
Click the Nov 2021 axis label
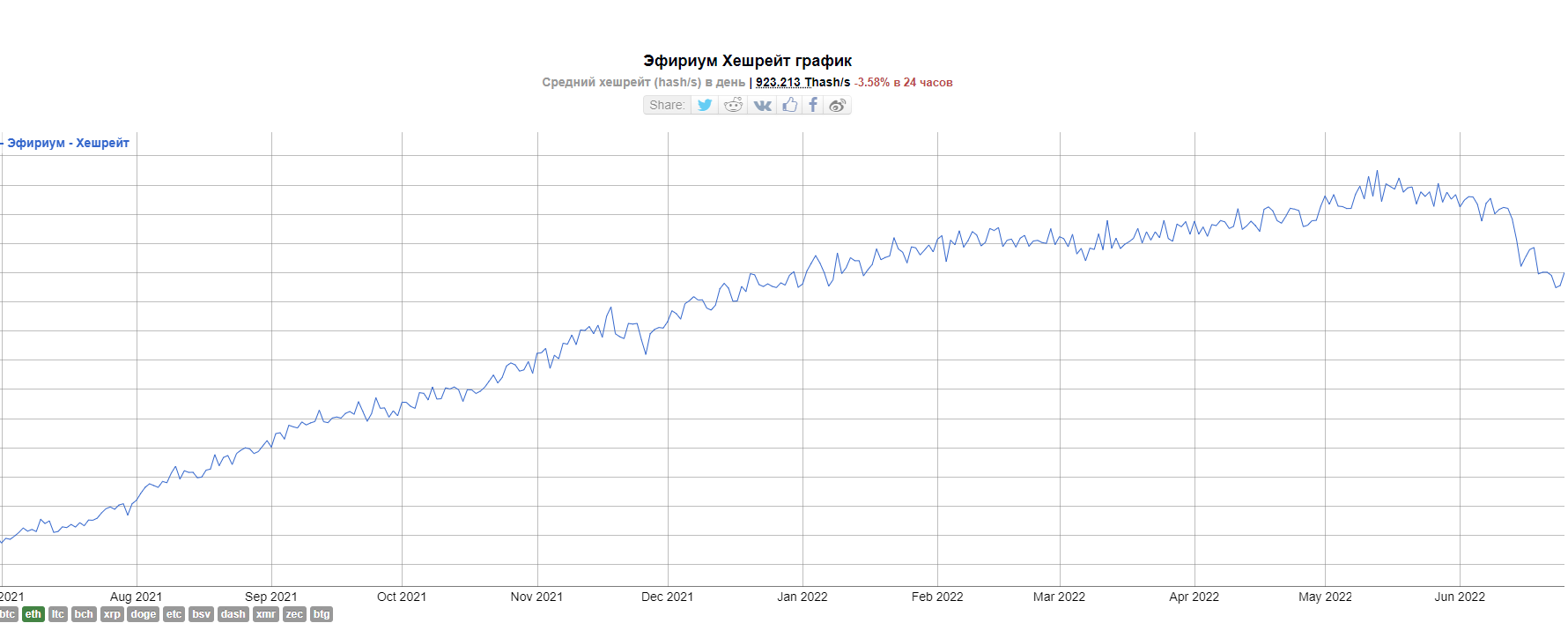pos(536,597)
